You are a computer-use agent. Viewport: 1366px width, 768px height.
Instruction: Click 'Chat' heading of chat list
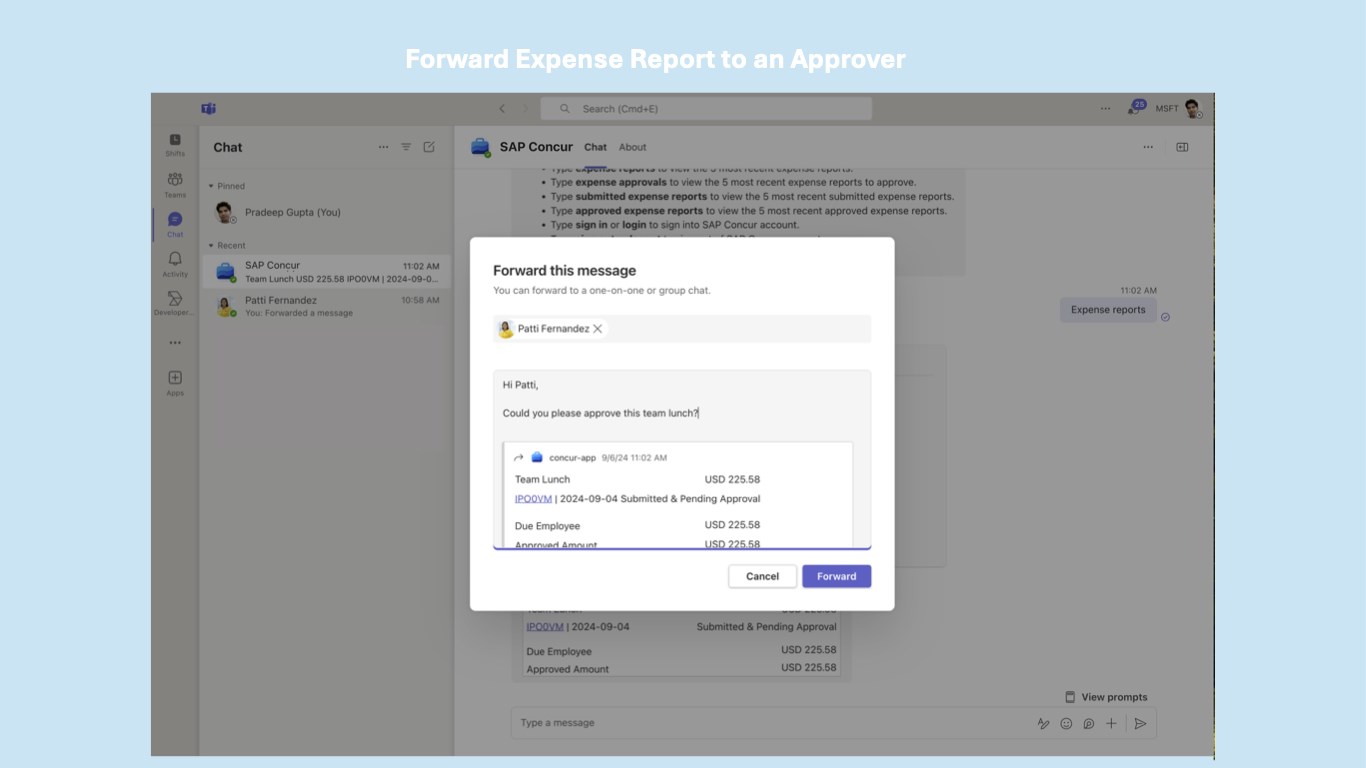click(x=228, y=147)
